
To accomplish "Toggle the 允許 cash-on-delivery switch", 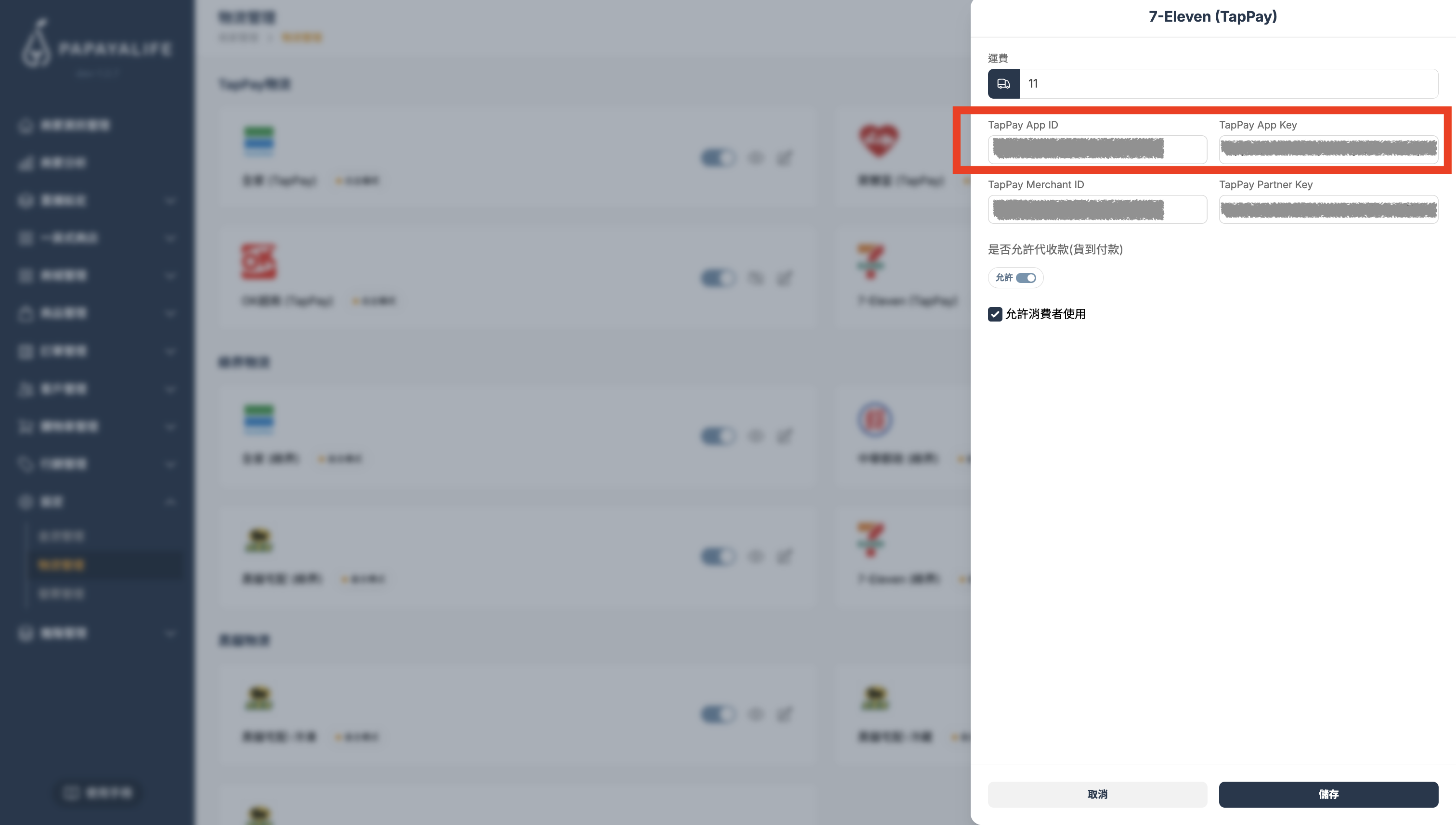I will point(1026,278).
